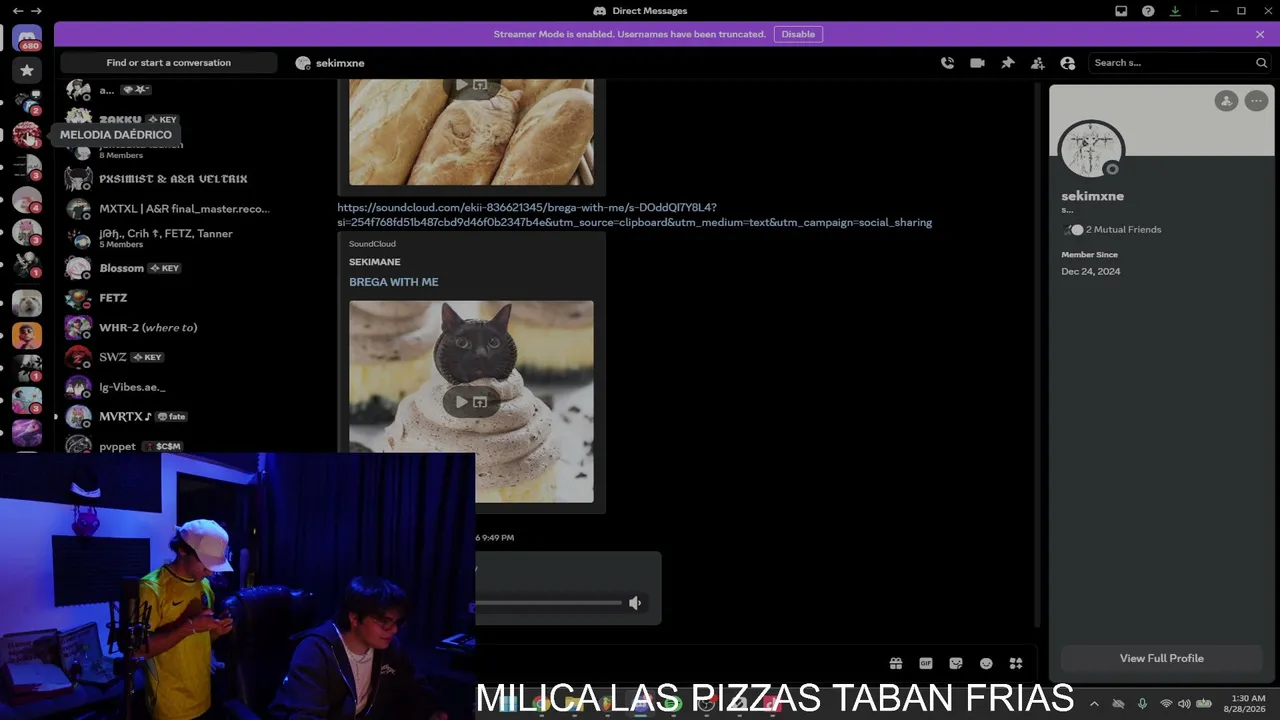Open the lg-Vibes.ae._ direct message
Screen dimensions: 1280x720
tap(168, 387)
